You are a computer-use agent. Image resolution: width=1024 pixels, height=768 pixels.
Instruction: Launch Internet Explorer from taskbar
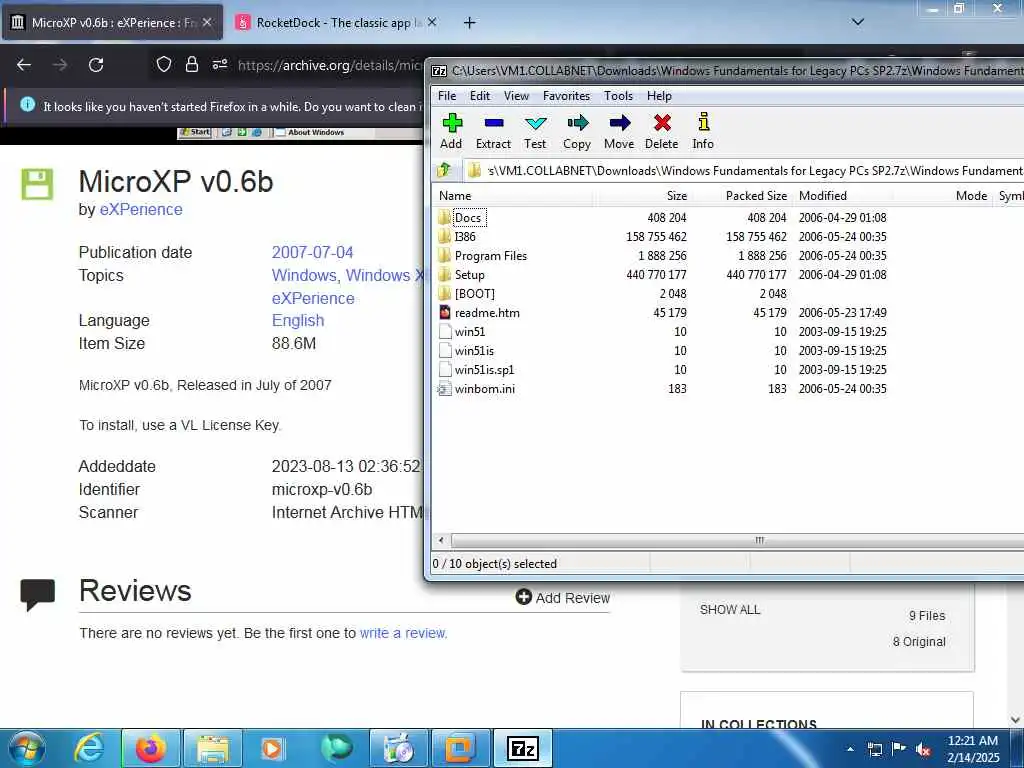click(89, 748)
